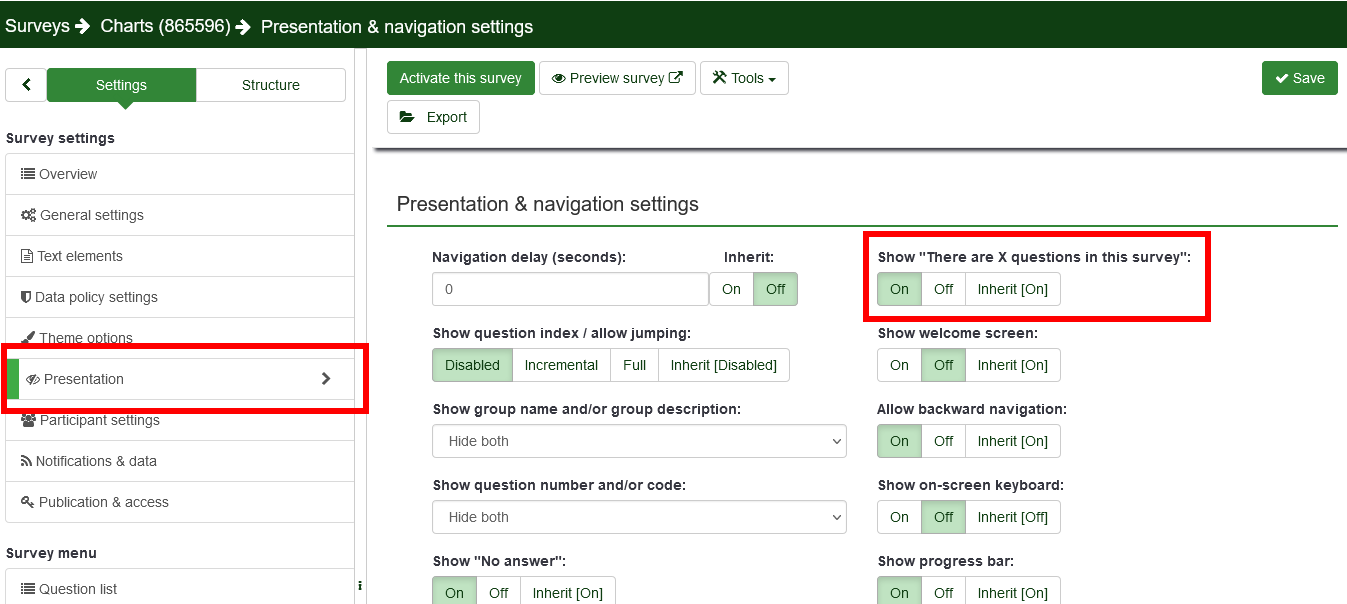The width and height of the screenshot is (1347, 604).
Task: Set Allow backward navigation to Off
Action: [x=943, y=441]
